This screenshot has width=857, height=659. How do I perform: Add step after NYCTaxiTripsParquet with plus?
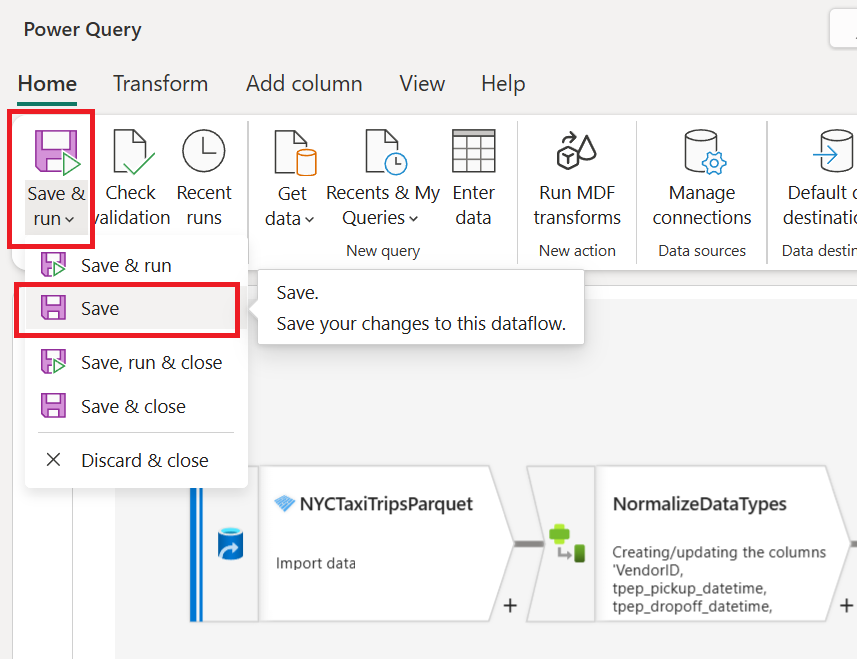click(510, 605)
